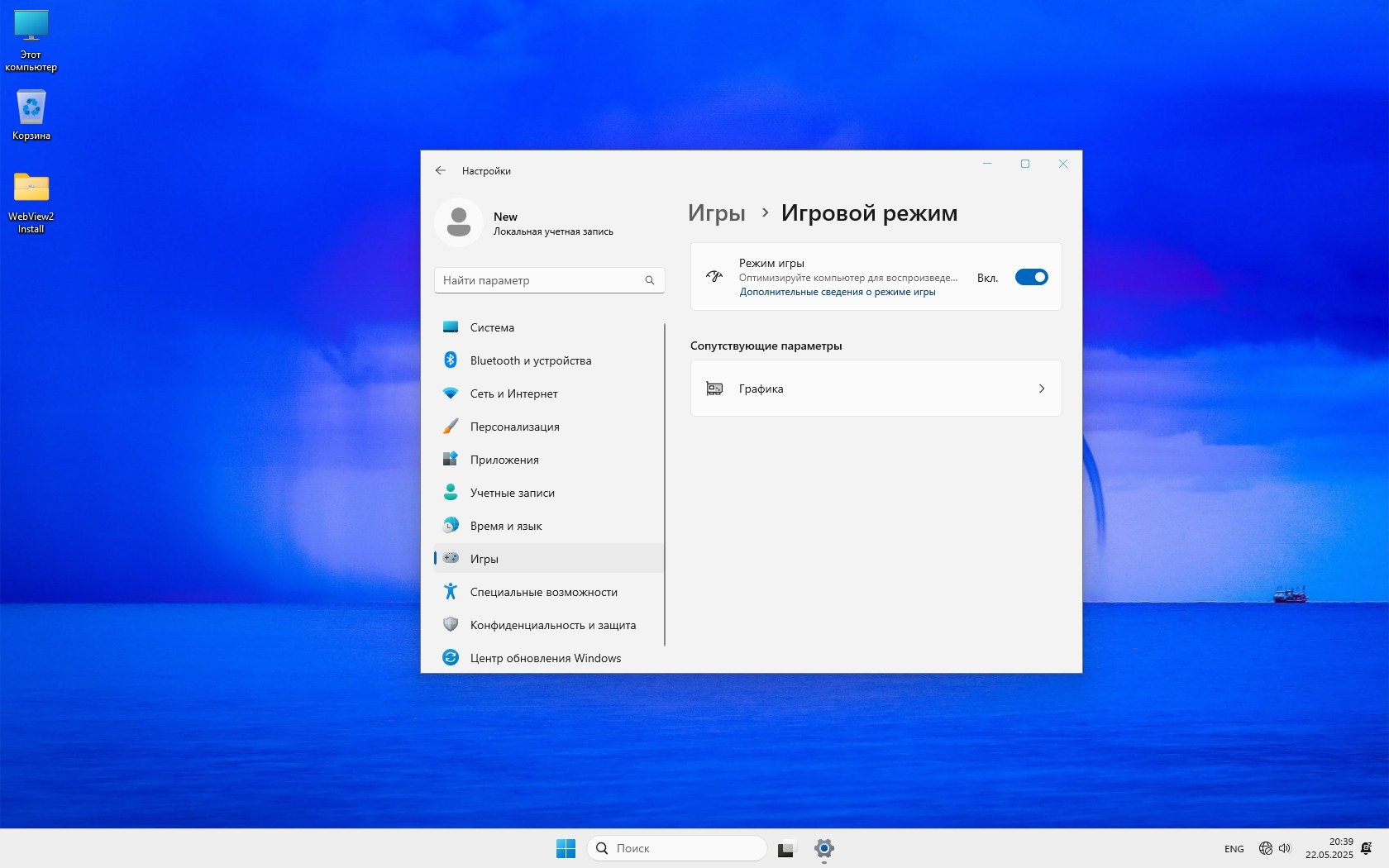Open the Windows Start button
The width and height of the screenshot is (1389, 868).
coord(566,848)
